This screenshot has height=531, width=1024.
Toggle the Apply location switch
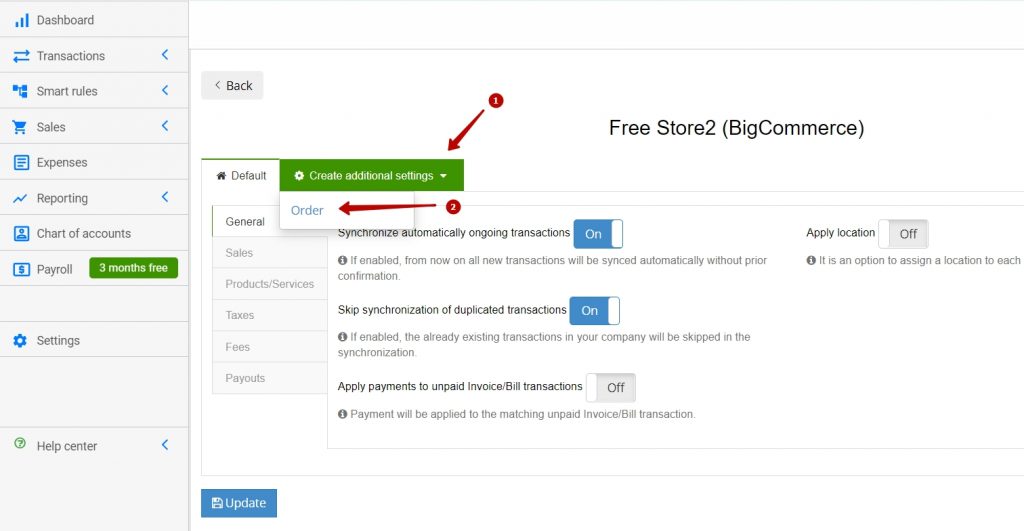pyautogui.click(x=903, y=234)
